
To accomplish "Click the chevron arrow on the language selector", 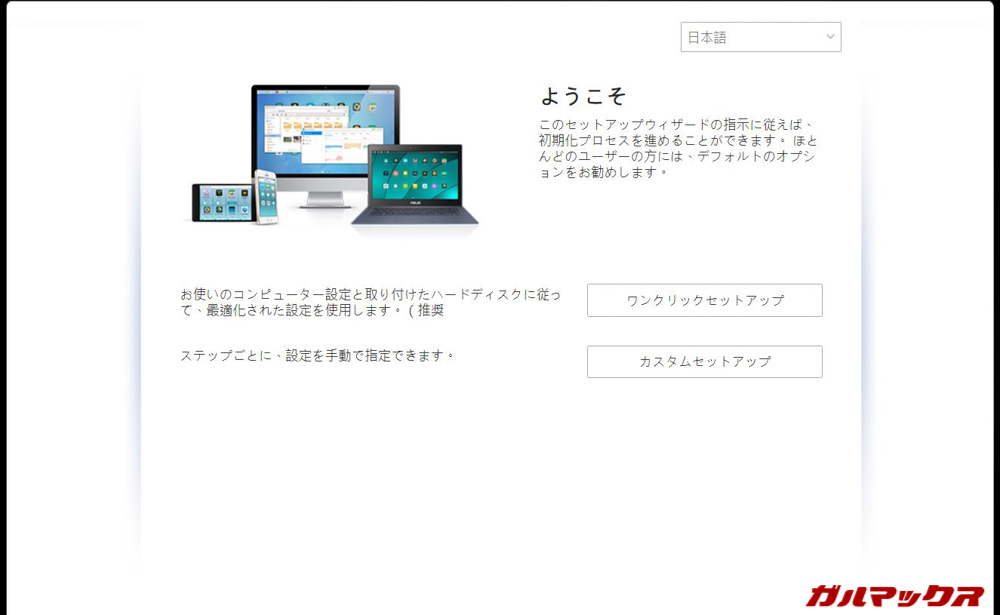I will pos(830,37).
